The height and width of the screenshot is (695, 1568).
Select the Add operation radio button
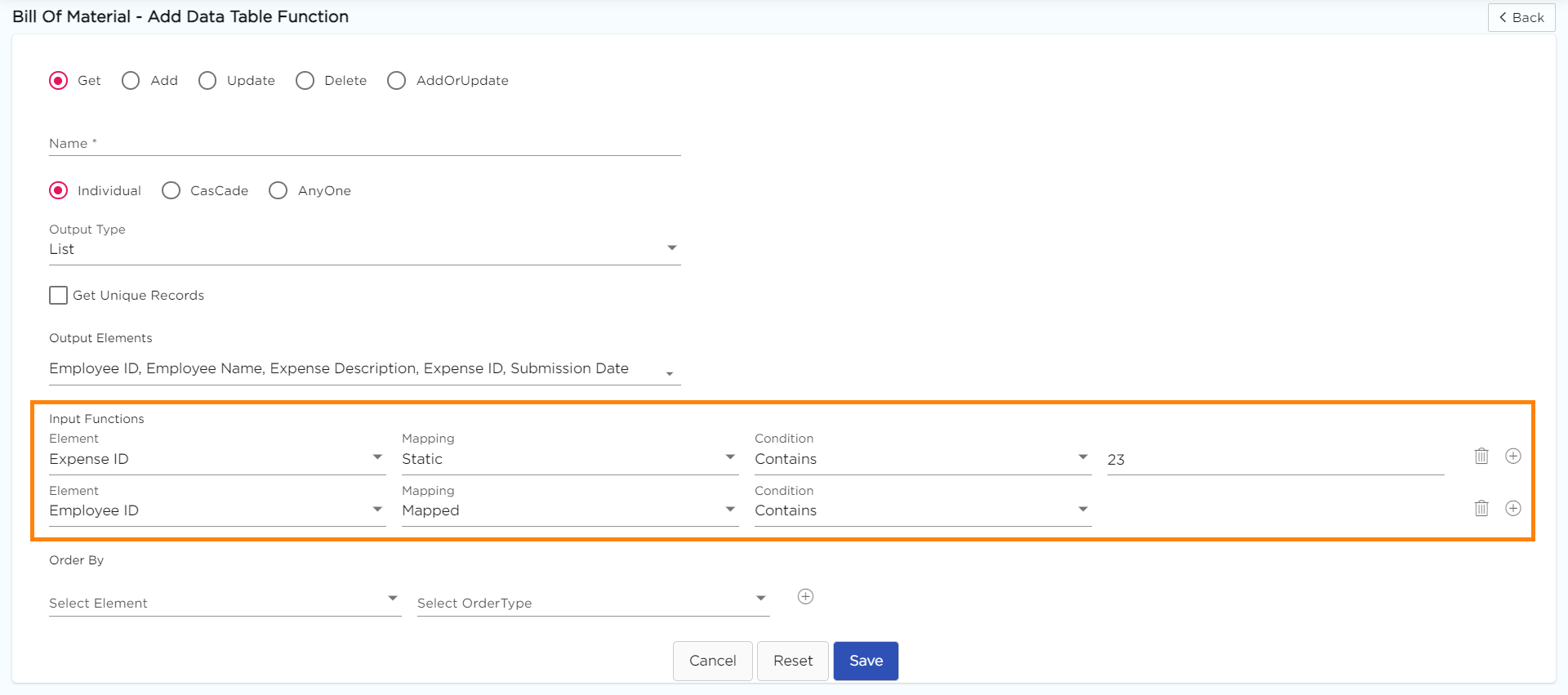coord(131,81)
